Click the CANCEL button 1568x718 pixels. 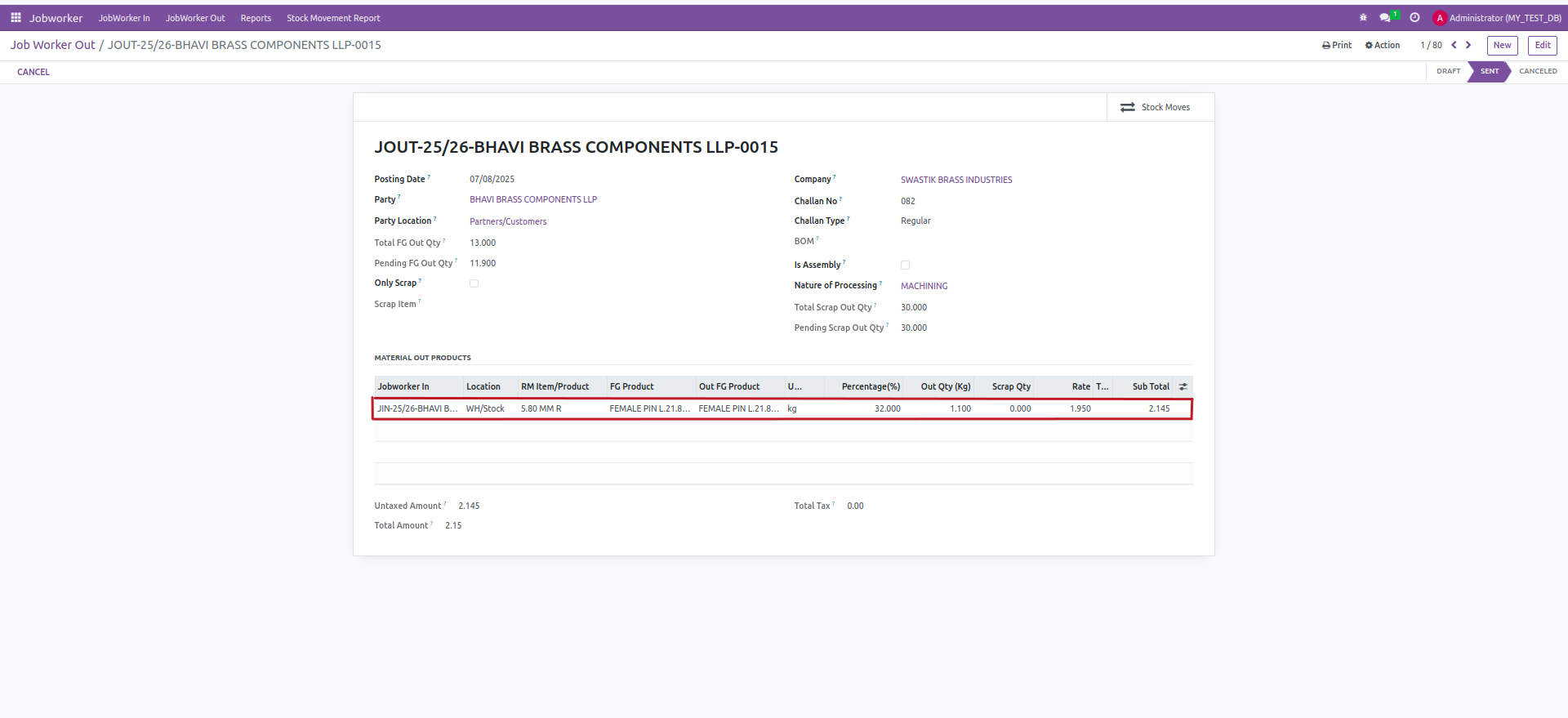point(33,72)
